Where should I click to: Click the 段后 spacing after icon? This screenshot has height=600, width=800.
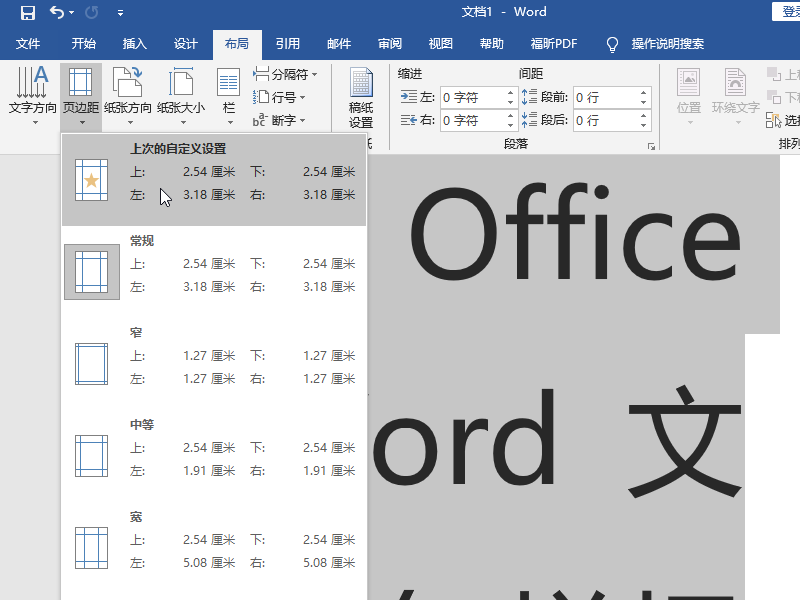click(x=530, y=120)
